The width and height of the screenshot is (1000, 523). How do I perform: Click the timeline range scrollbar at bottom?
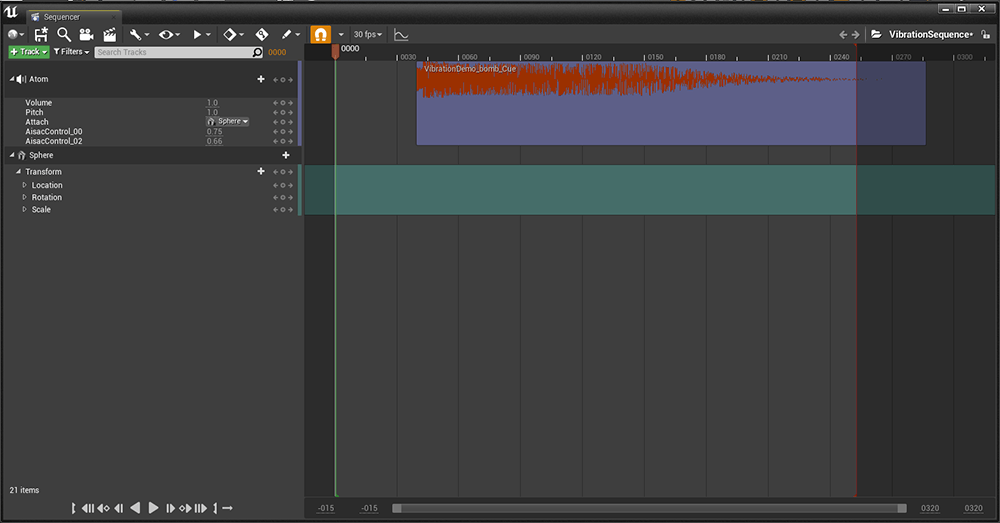(649, 508)
